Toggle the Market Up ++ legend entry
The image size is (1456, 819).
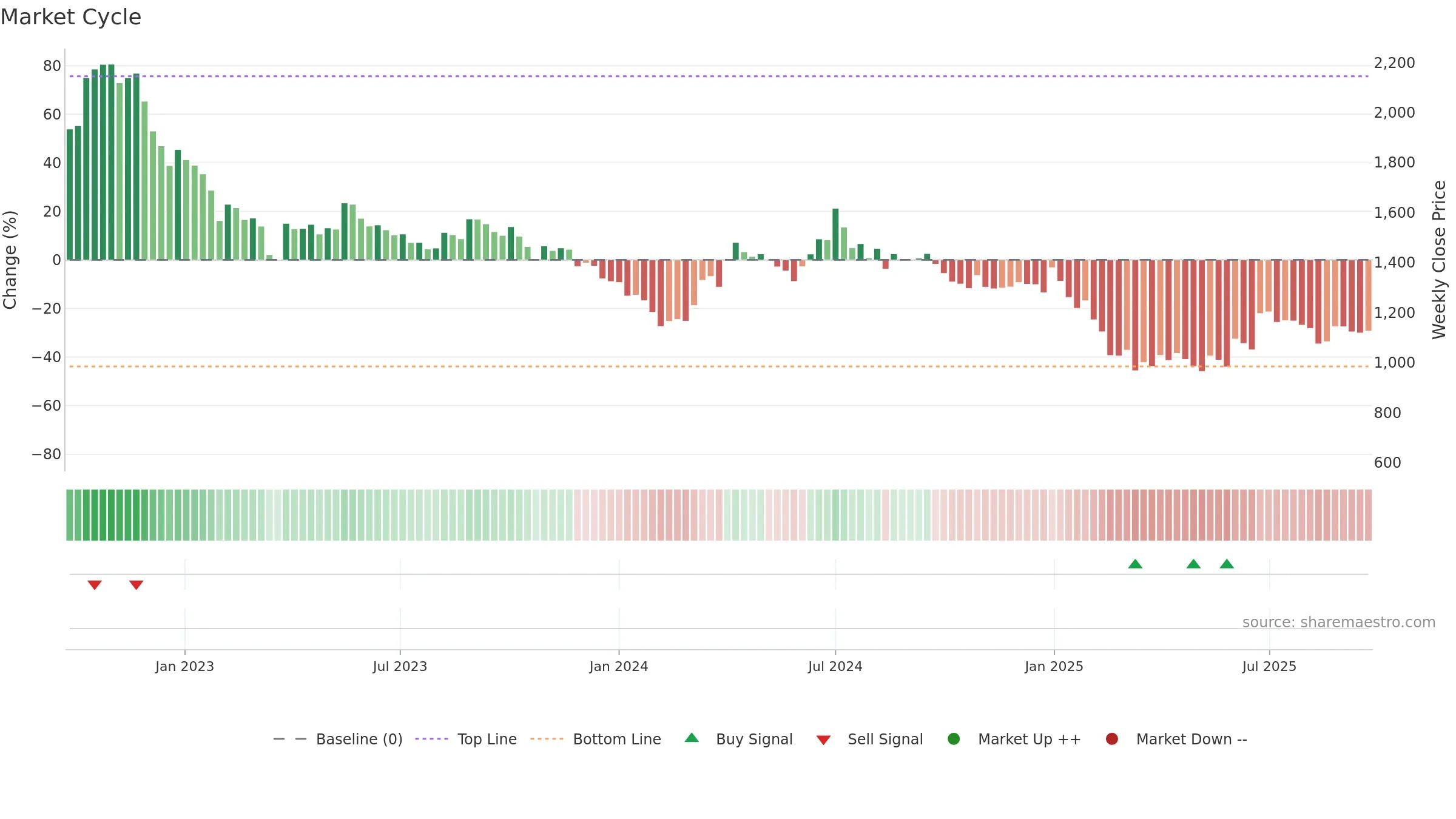point(1014,739)
